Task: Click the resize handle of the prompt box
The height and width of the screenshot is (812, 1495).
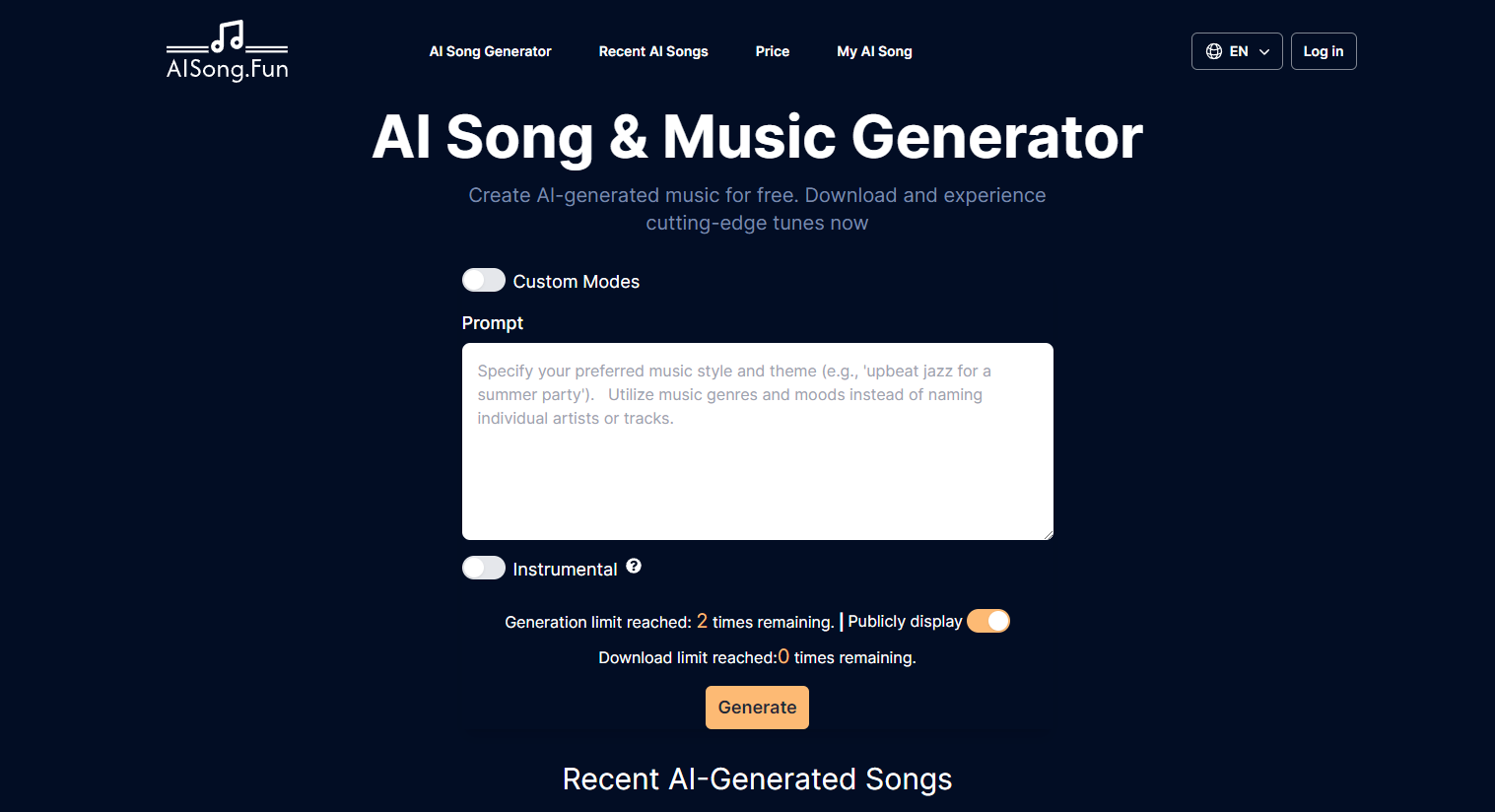Action: point(1048,533)
